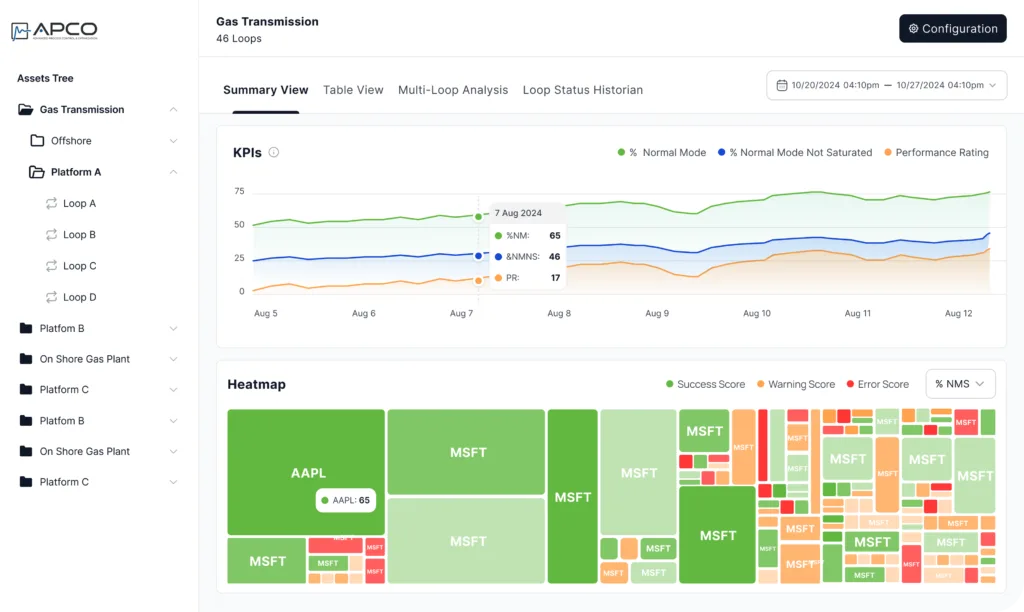Image resolution: width=1024 pixels, height=612 pixels.
Task: Open the % NMS dropdown
Action: point(960,384)
